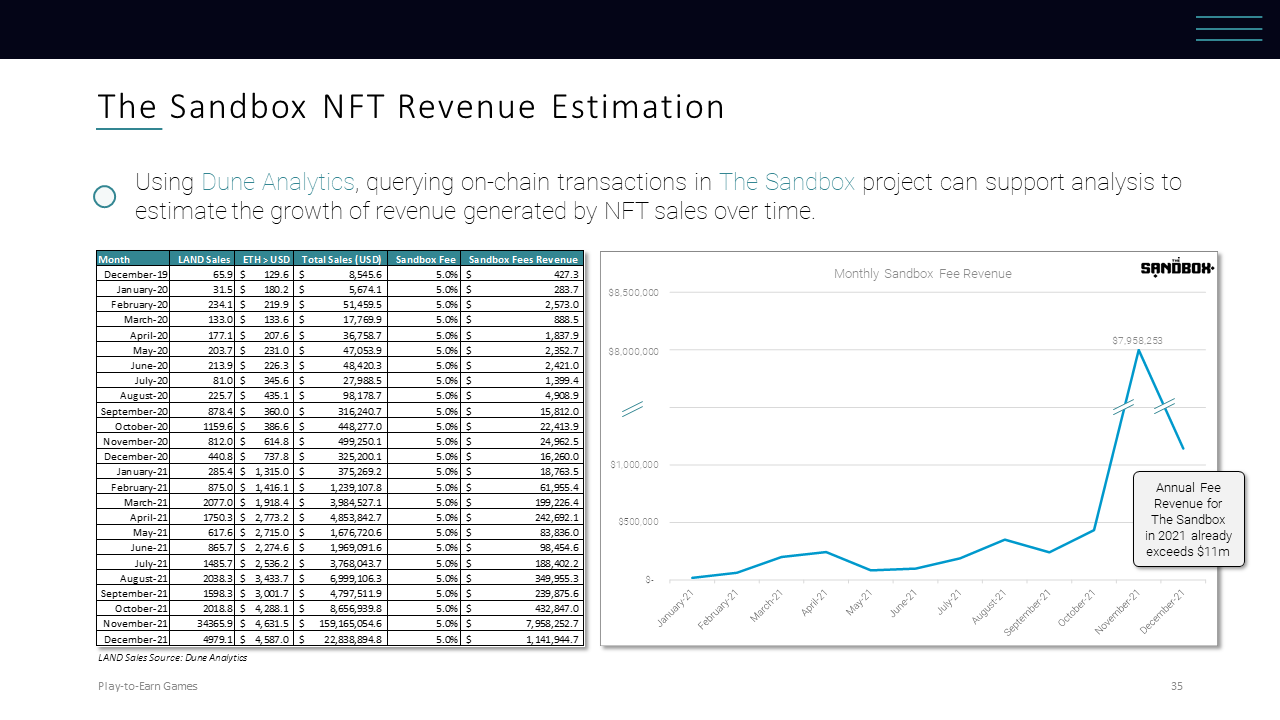1280x720 pixels.
Task: Click the Total Sales (USD) column header
Action: point(340,259)
